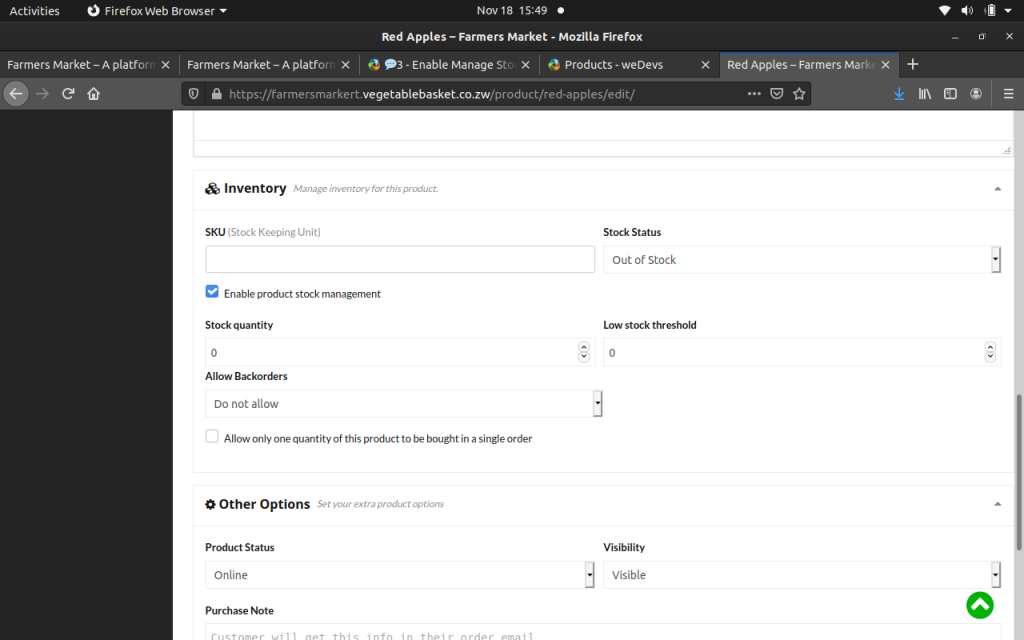Click the Save to Pocket icon
This screenshot has width=1024, height=640.
pyautogui.click(x=777, y=94)
